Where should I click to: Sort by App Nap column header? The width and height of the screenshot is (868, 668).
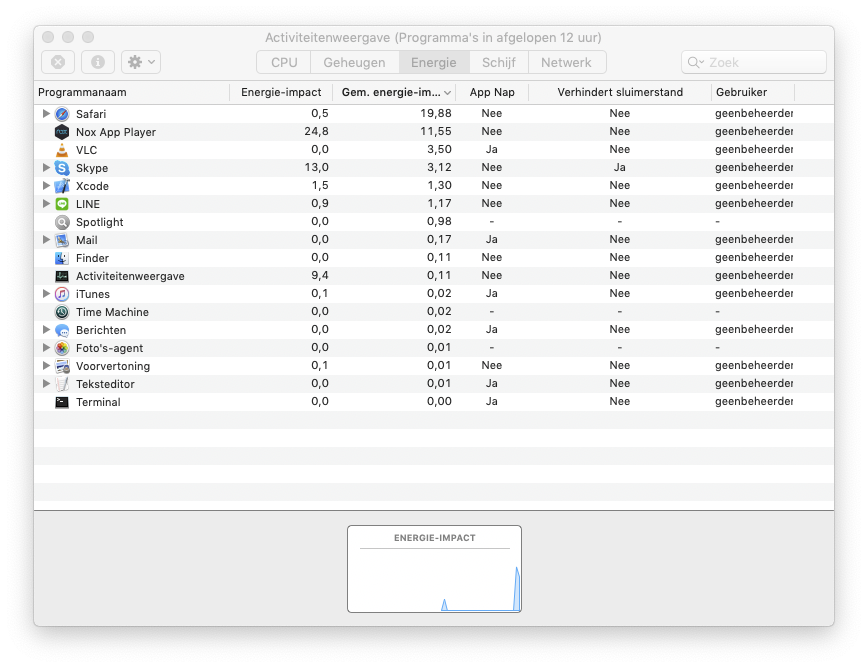(x=492, y=92)
